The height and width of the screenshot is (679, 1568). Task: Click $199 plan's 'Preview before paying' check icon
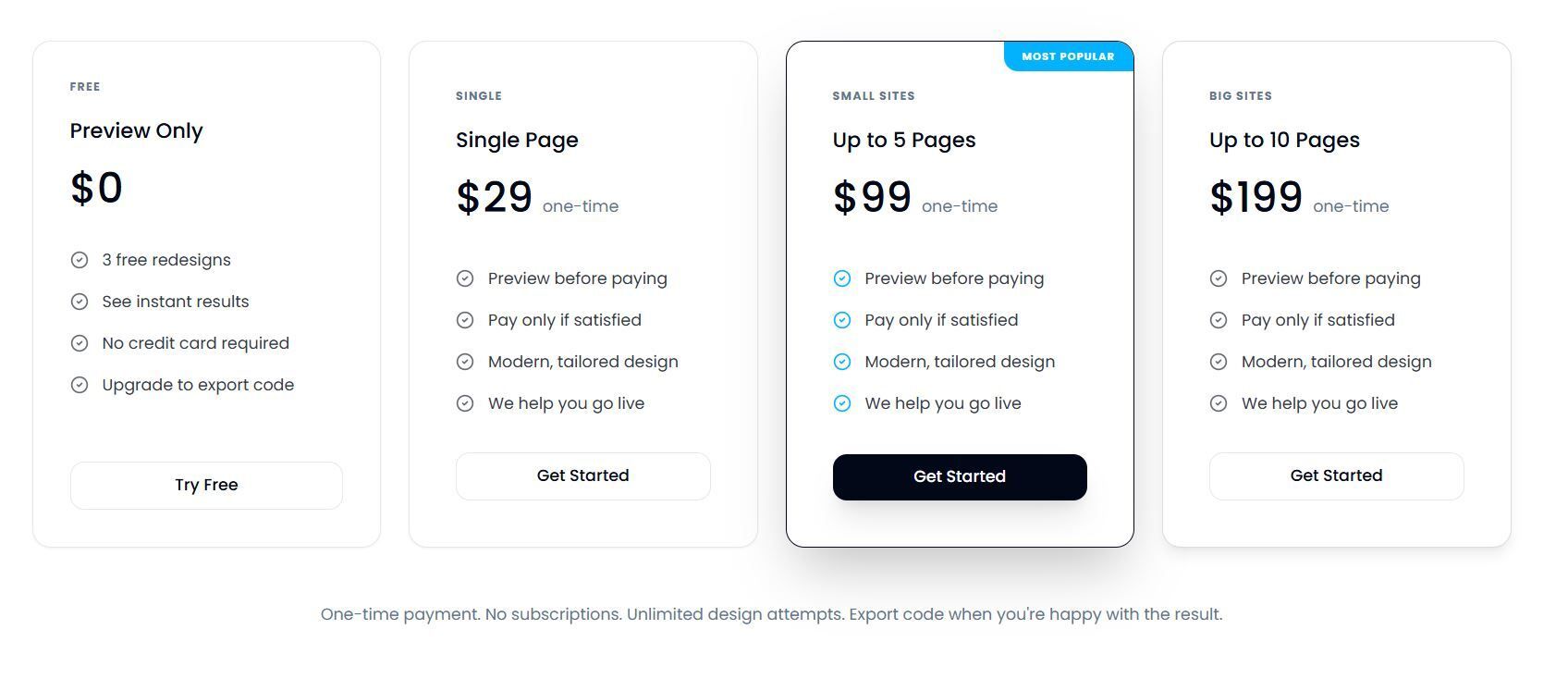pyautogui.click(x=1219, y=278)
